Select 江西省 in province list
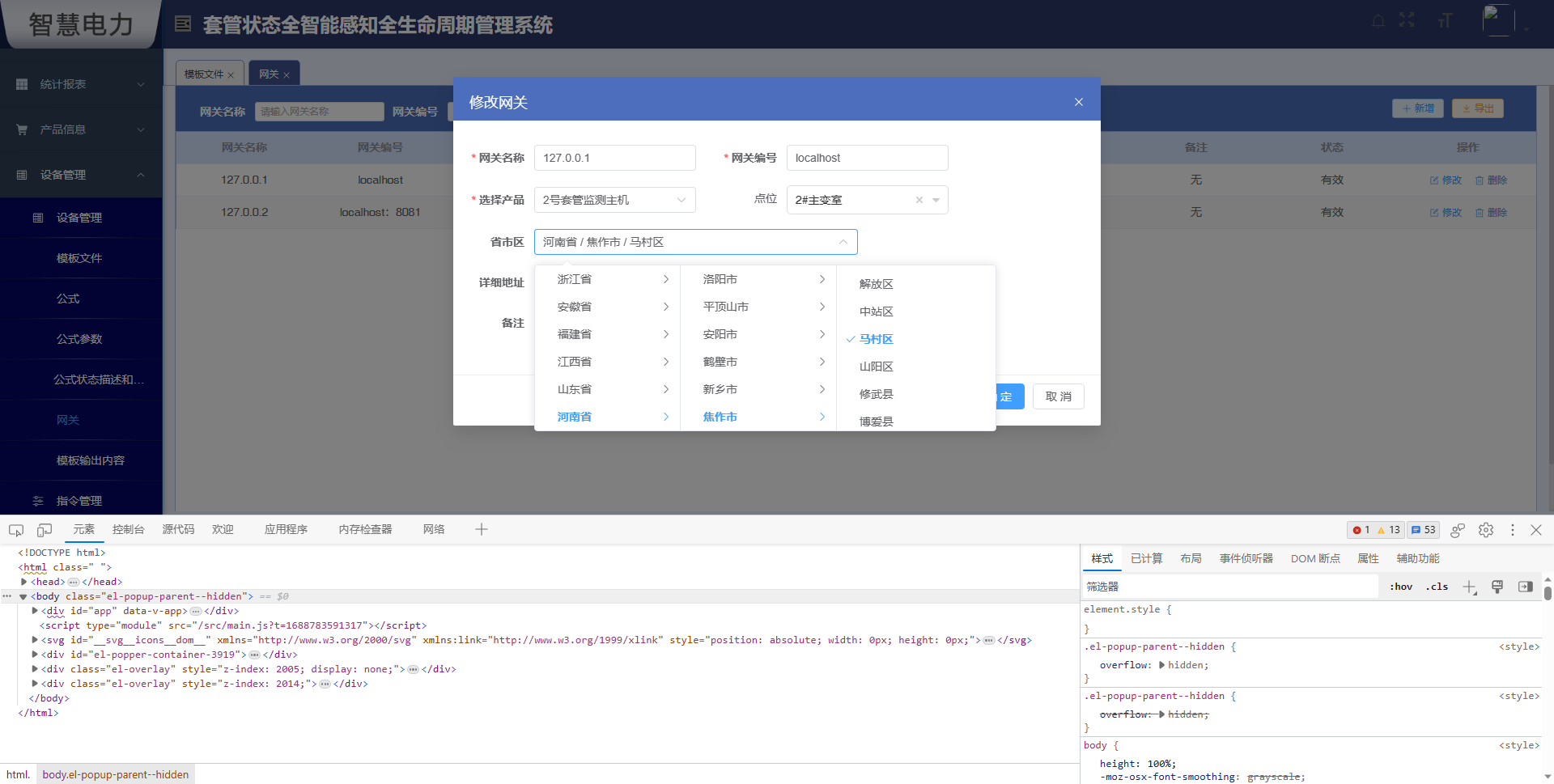Viewport: 1554px width, 784px height. click(607, 362)
